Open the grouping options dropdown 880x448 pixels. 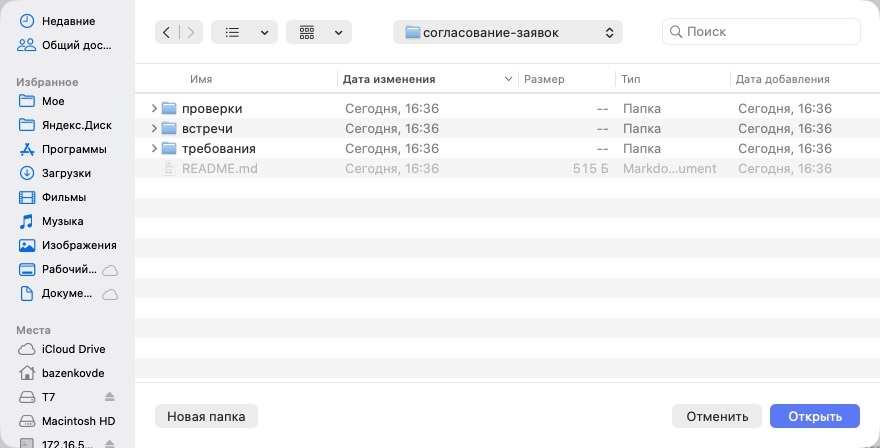319,33
